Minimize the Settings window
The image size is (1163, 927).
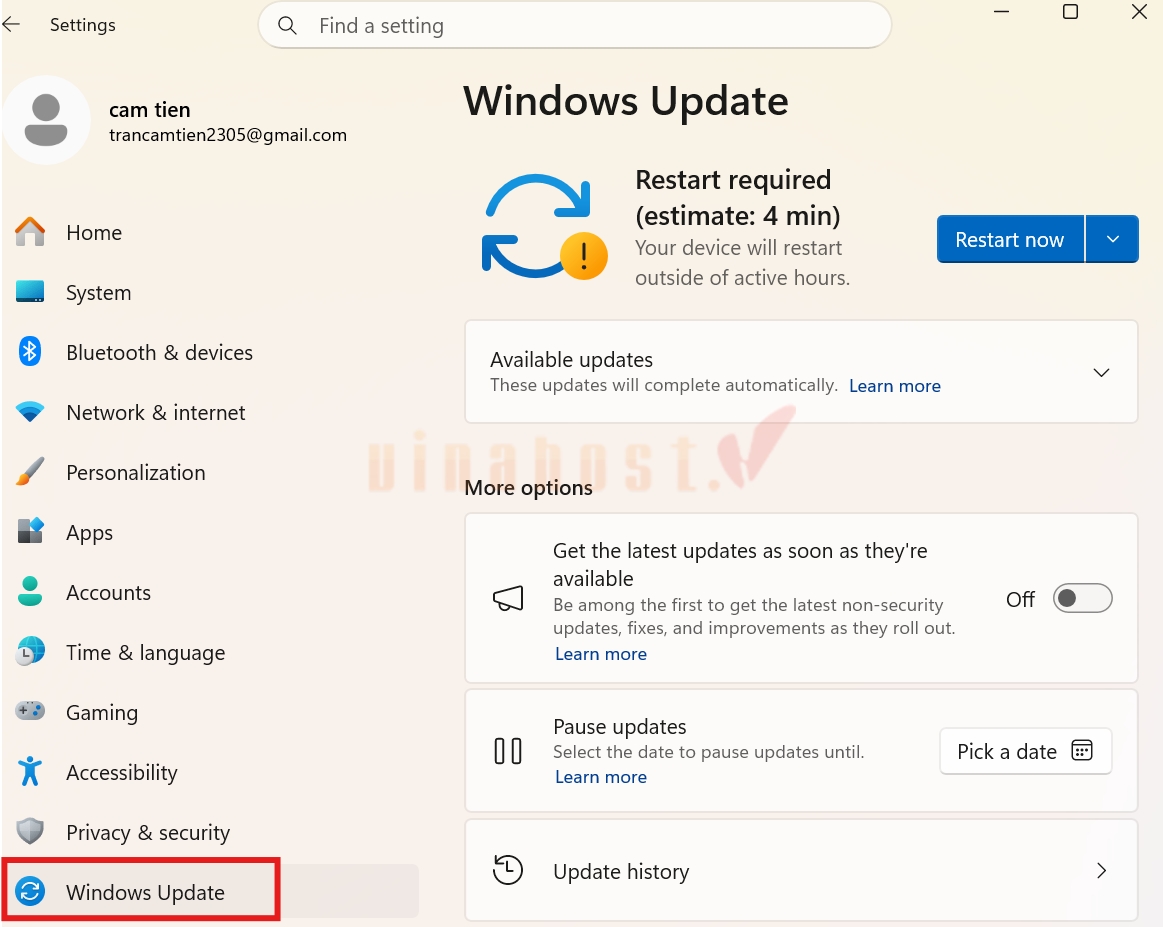pyautogui.click(x=1002, y=12)
